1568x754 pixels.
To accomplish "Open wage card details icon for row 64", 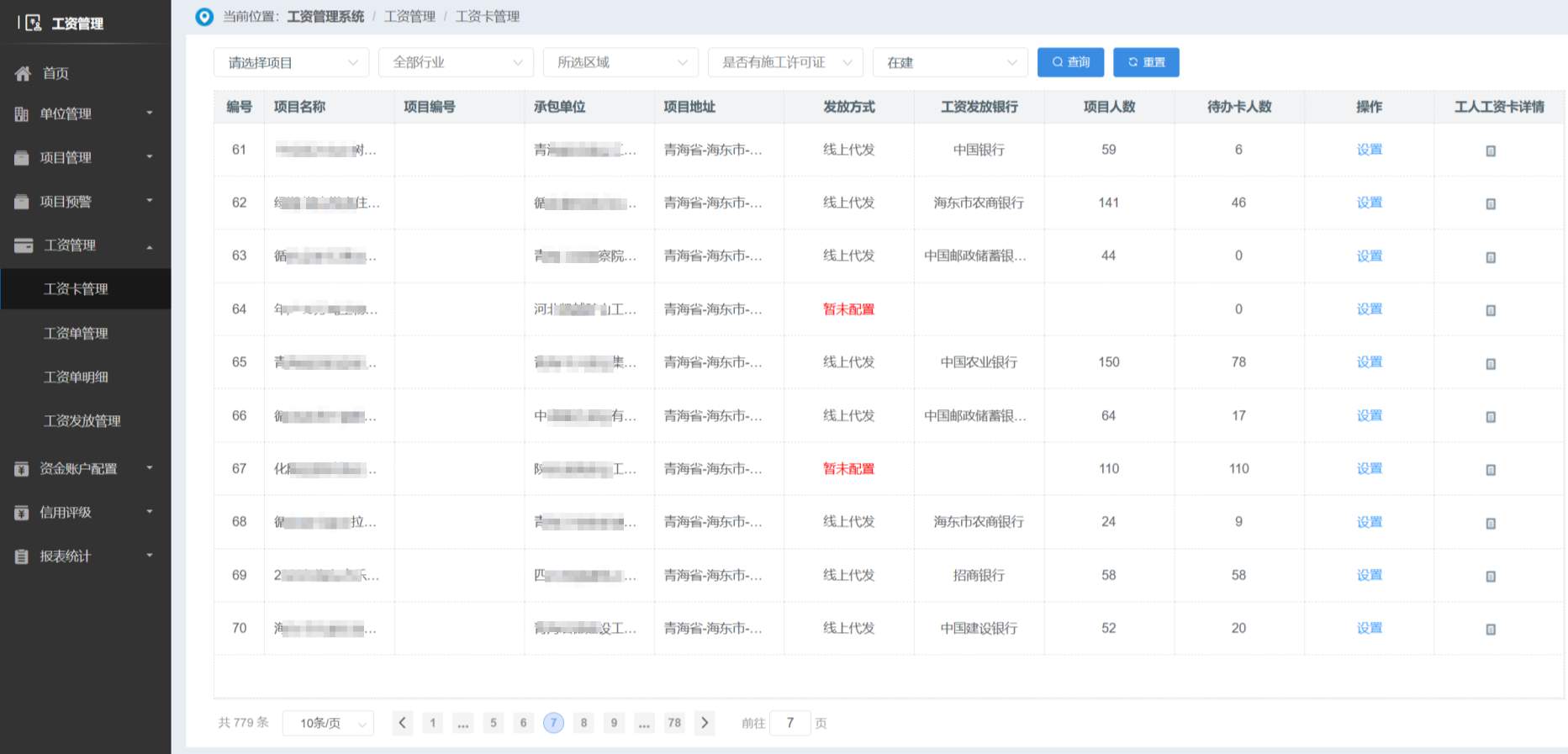I will coord(1491,310).
